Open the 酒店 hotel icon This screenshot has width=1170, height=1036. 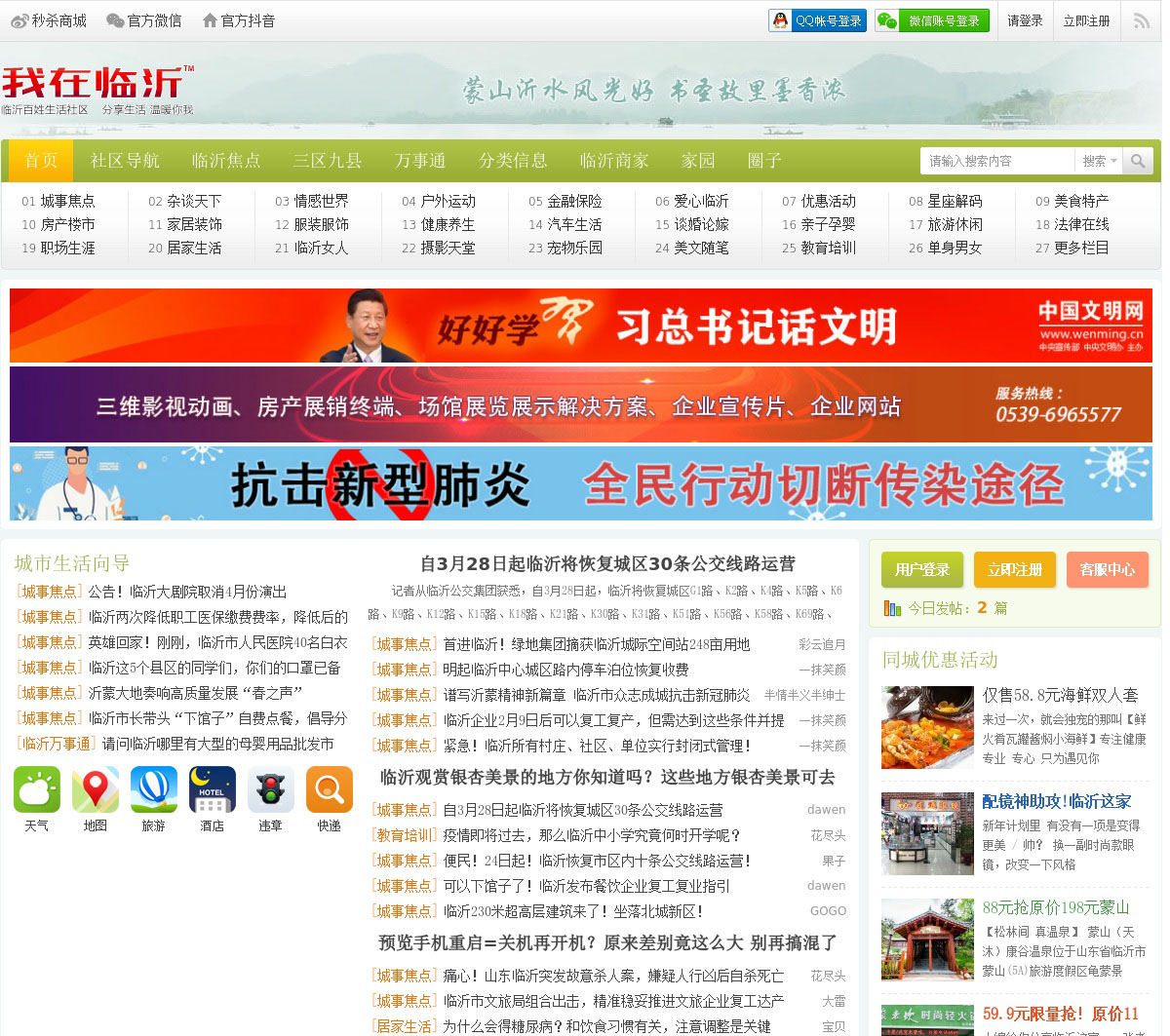[213, 789]
